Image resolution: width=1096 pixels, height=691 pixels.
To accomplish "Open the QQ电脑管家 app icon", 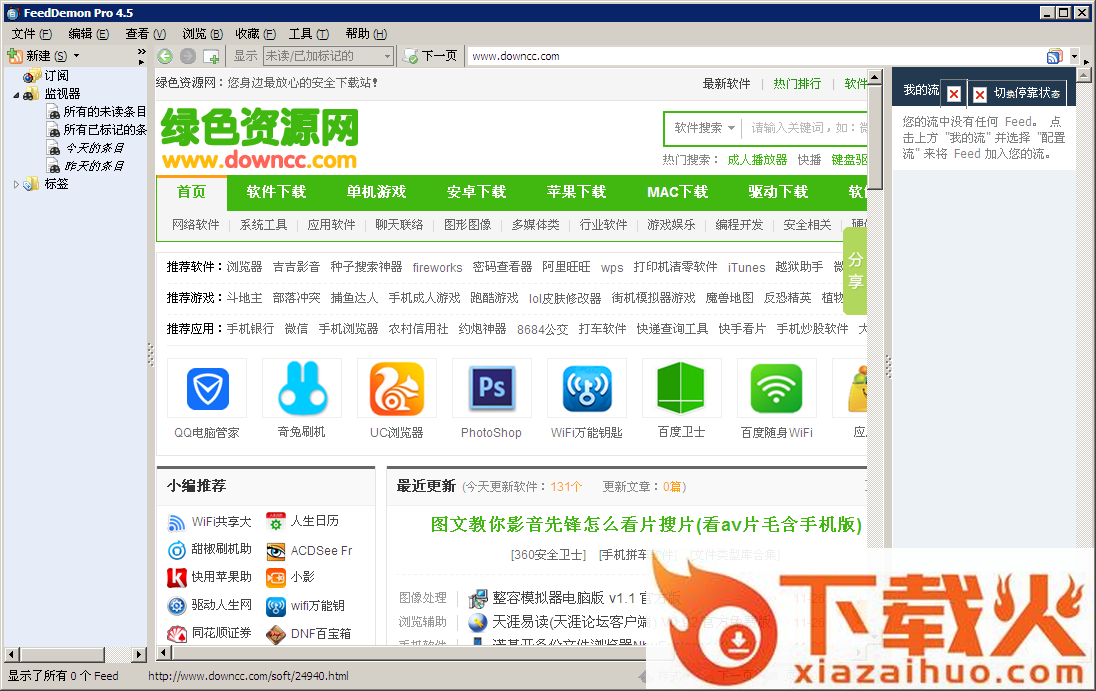I will pyautogui.click(x=207, y=390).
